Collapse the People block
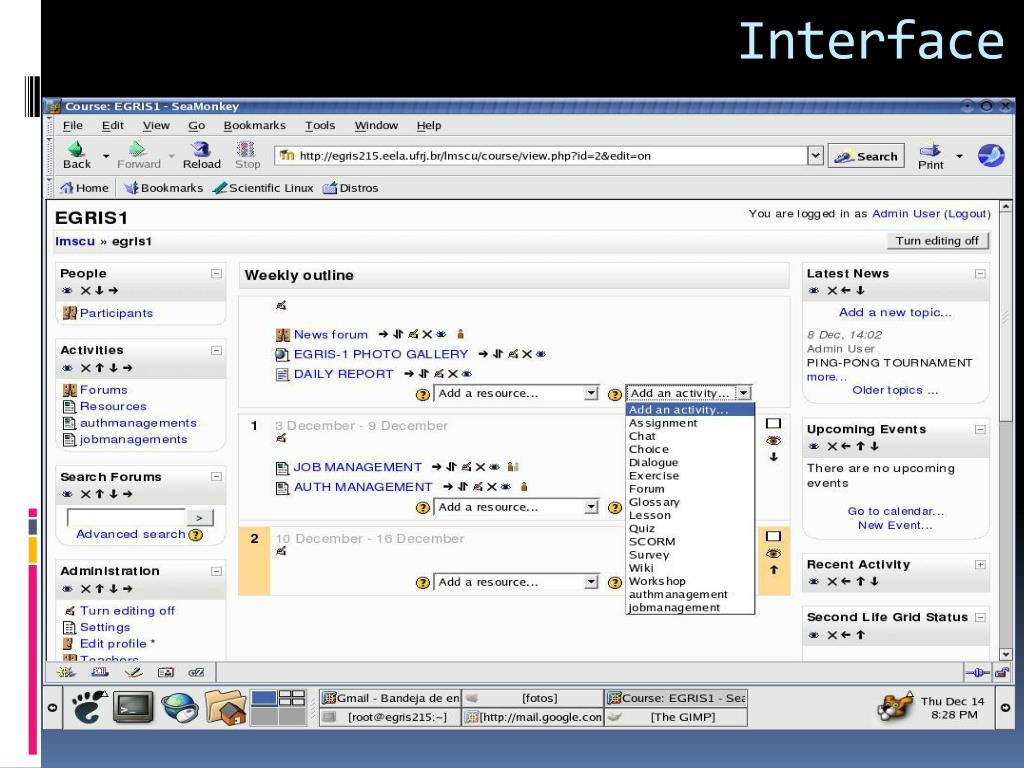The width and height of the screenshot is (1024, 768). coord(216,274)
